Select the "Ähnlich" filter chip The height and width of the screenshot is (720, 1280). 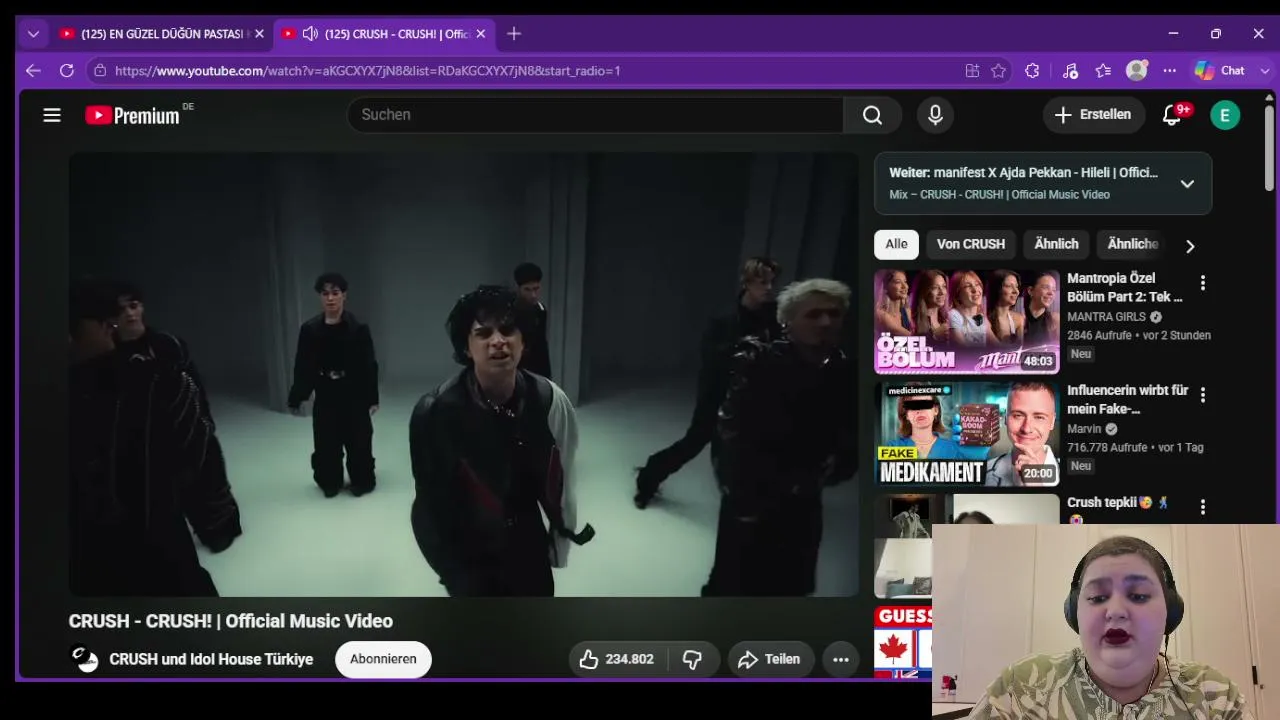1056,244
